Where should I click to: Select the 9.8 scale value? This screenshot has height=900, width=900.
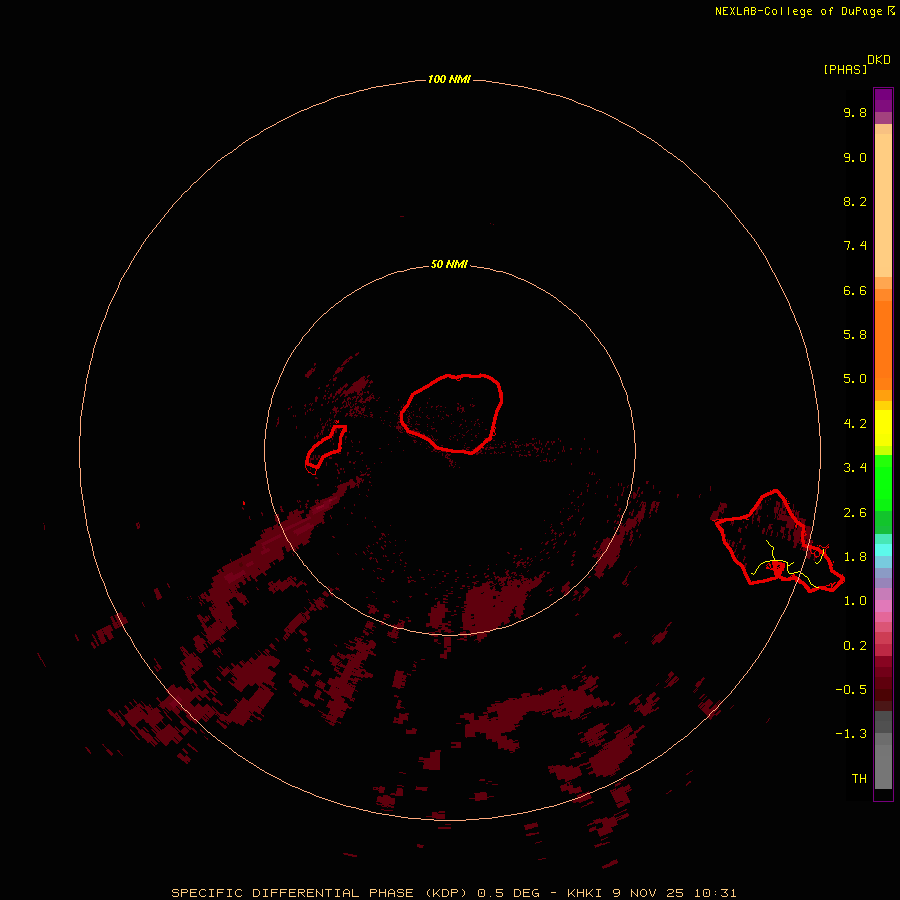pyautogui.click(x=855, y=112)
